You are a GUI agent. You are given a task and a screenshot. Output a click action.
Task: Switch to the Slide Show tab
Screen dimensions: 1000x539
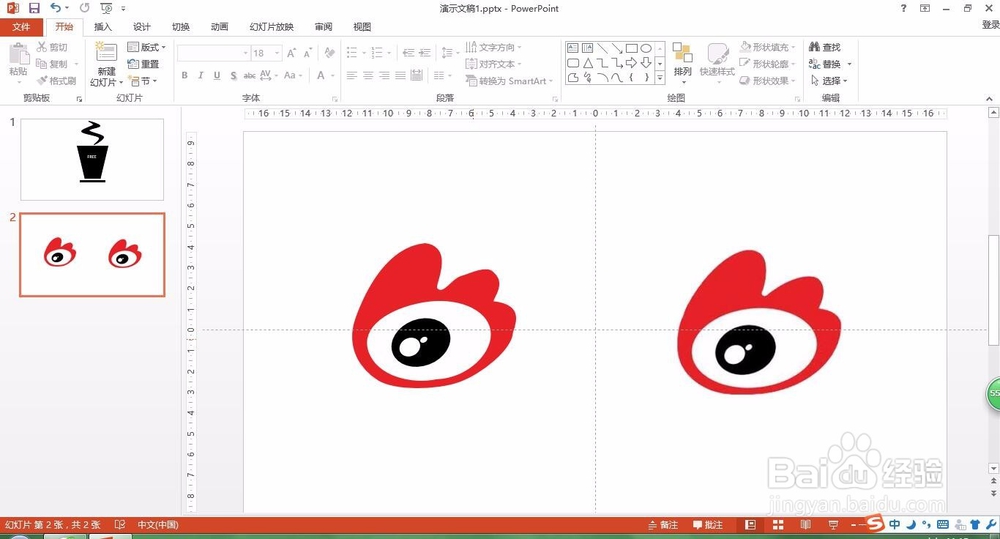click(272, 27)
